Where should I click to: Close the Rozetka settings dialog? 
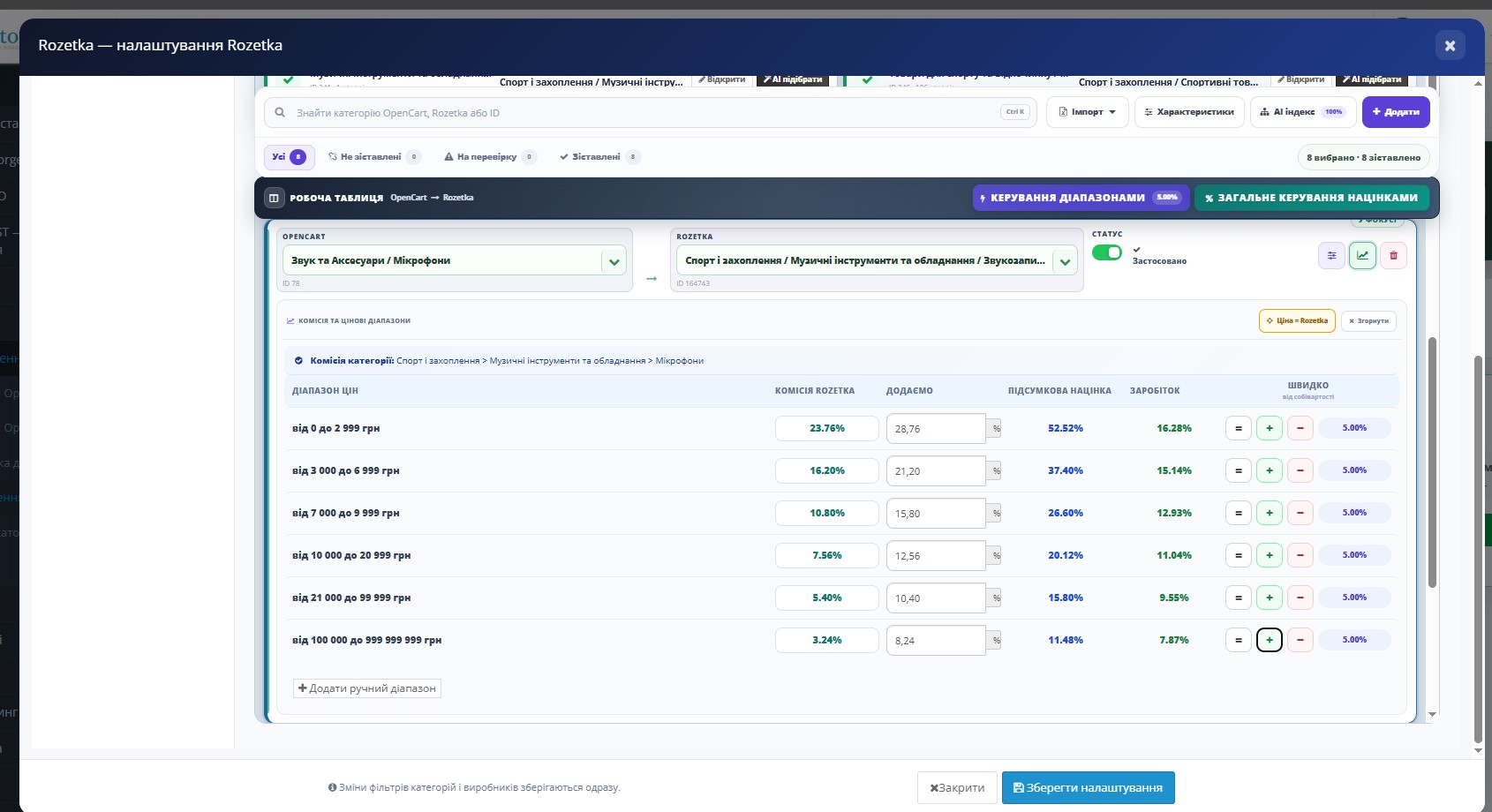click(1450, 45)
